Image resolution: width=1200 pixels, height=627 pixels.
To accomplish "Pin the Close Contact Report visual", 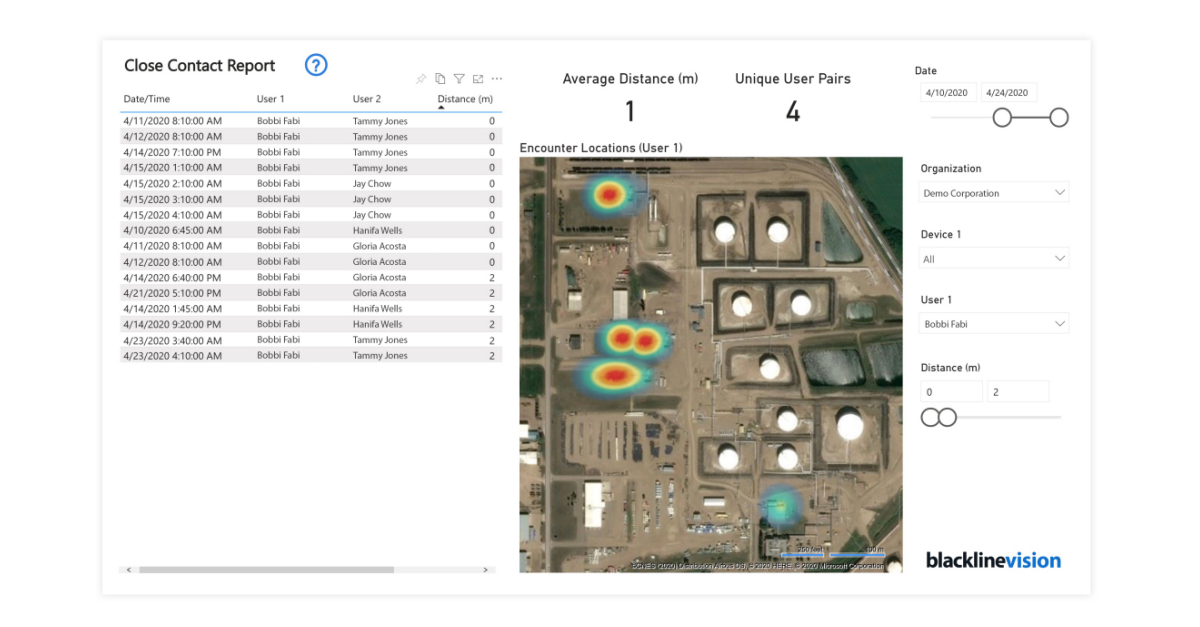I will [x=420, y=78].
